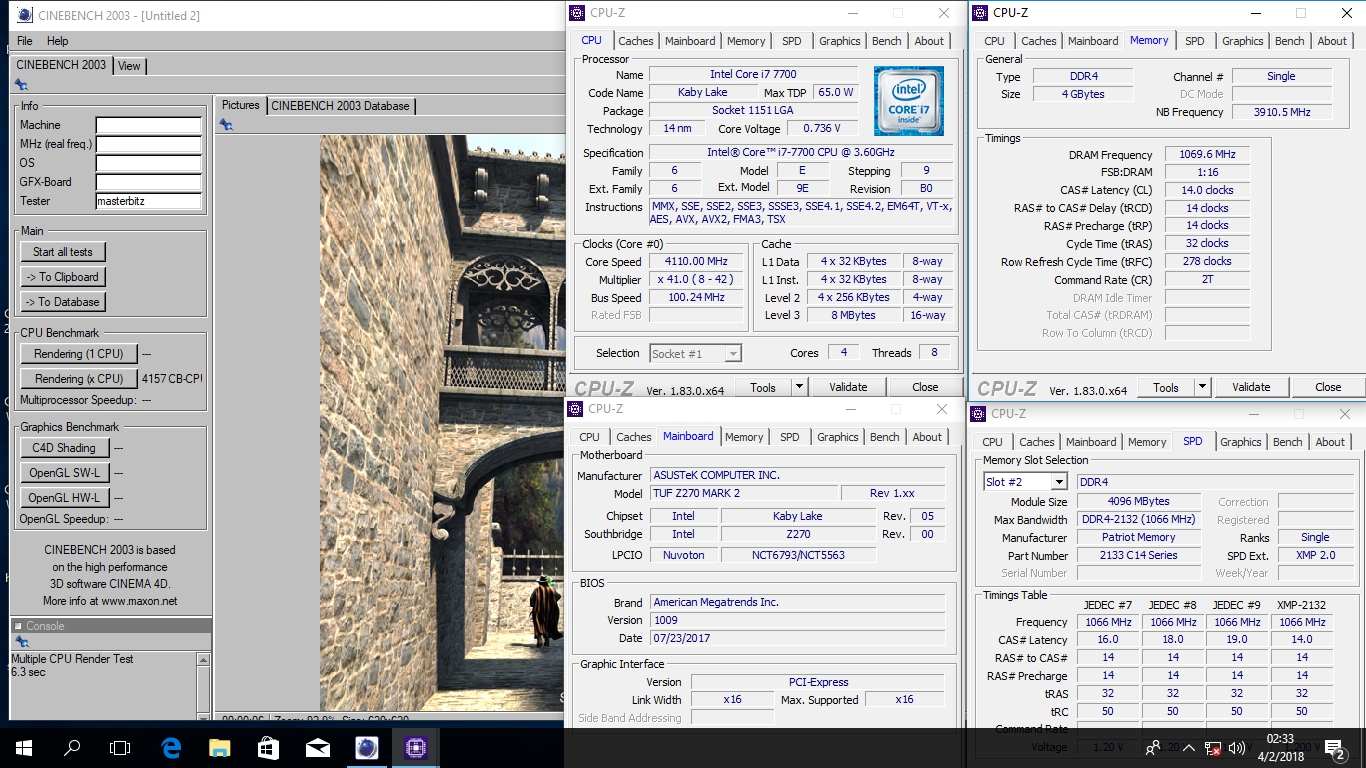Click pin icon below CINEBENCH 2003 tab

21,84
